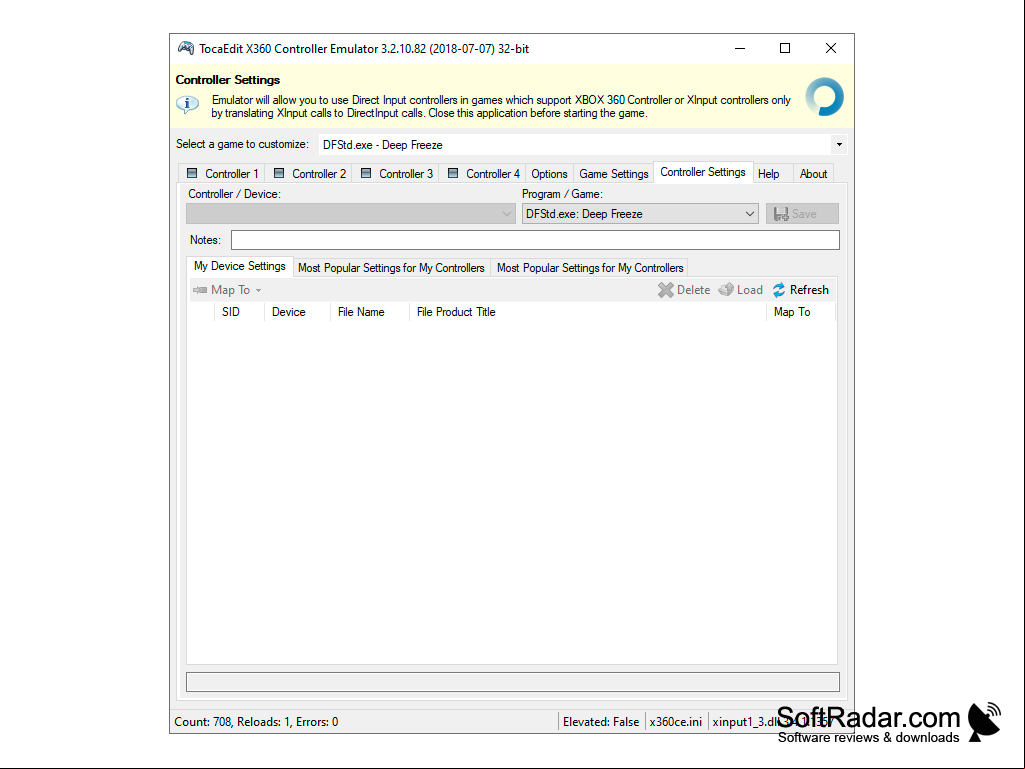Viewport: 1025px width, 769px height.
Task: Open the Help tab
Action: pos(769,174)
